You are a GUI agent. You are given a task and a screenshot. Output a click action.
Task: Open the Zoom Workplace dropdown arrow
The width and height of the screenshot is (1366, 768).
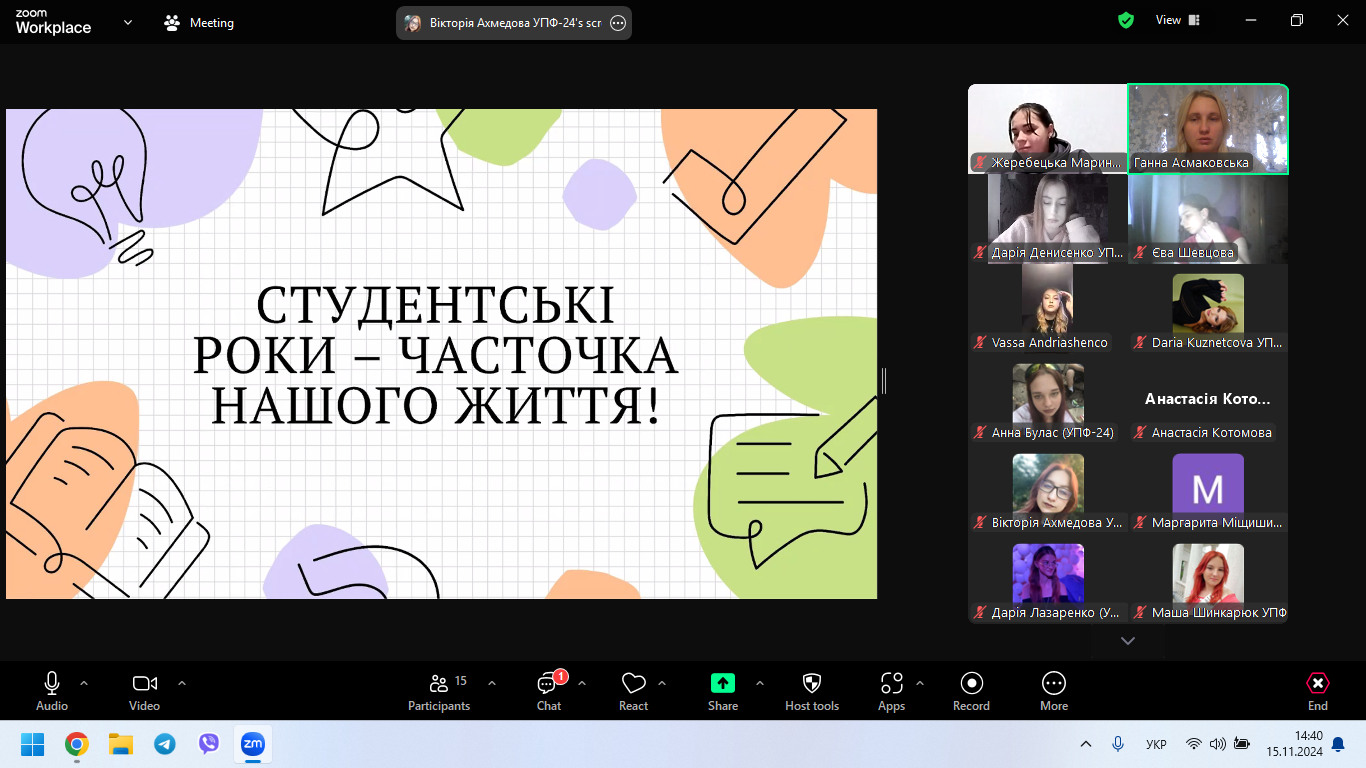coord(128,22)
